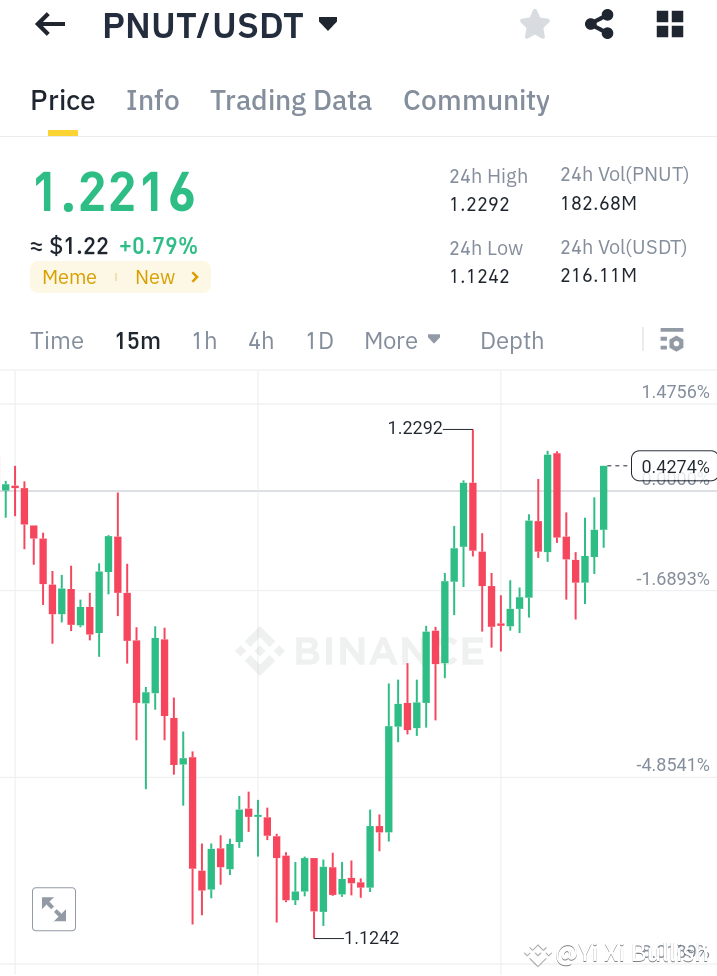Screen dimensions: 717x976
Task: Select the 15m interval
Action: [x=137, y=341]
